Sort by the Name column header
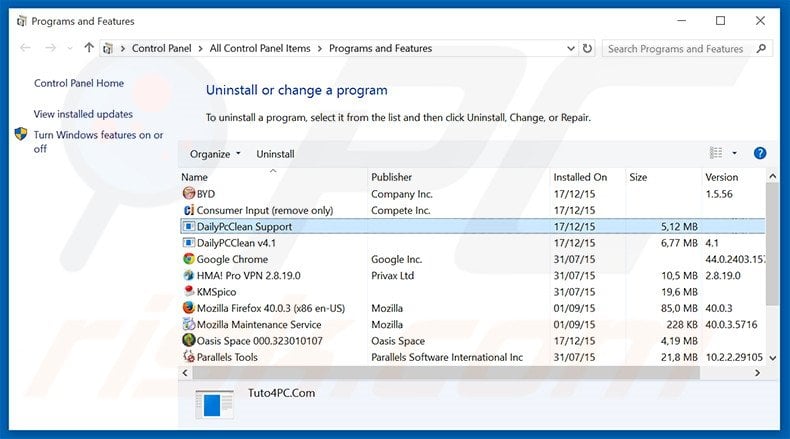 coord(274,177)
